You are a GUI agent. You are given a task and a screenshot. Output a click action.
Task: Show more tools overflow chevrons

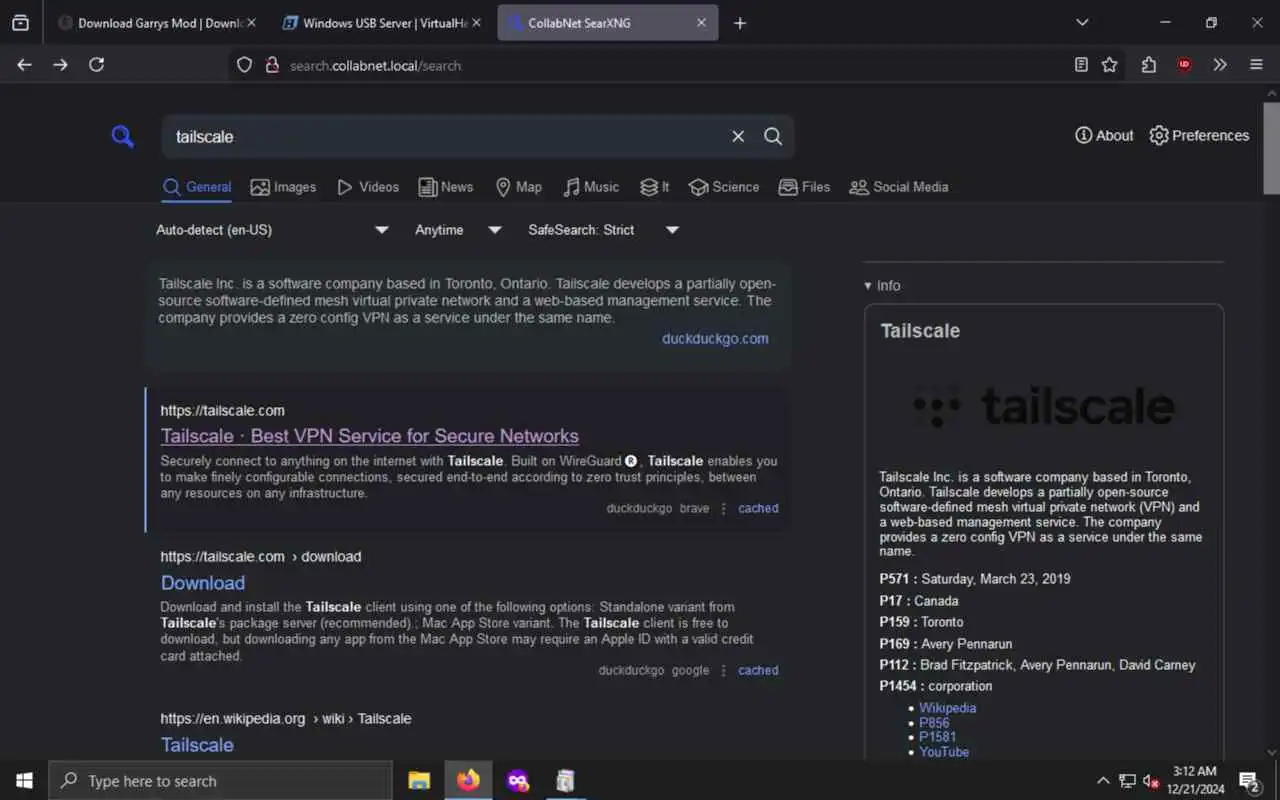pyautogui.click(x=1220, y=64)
